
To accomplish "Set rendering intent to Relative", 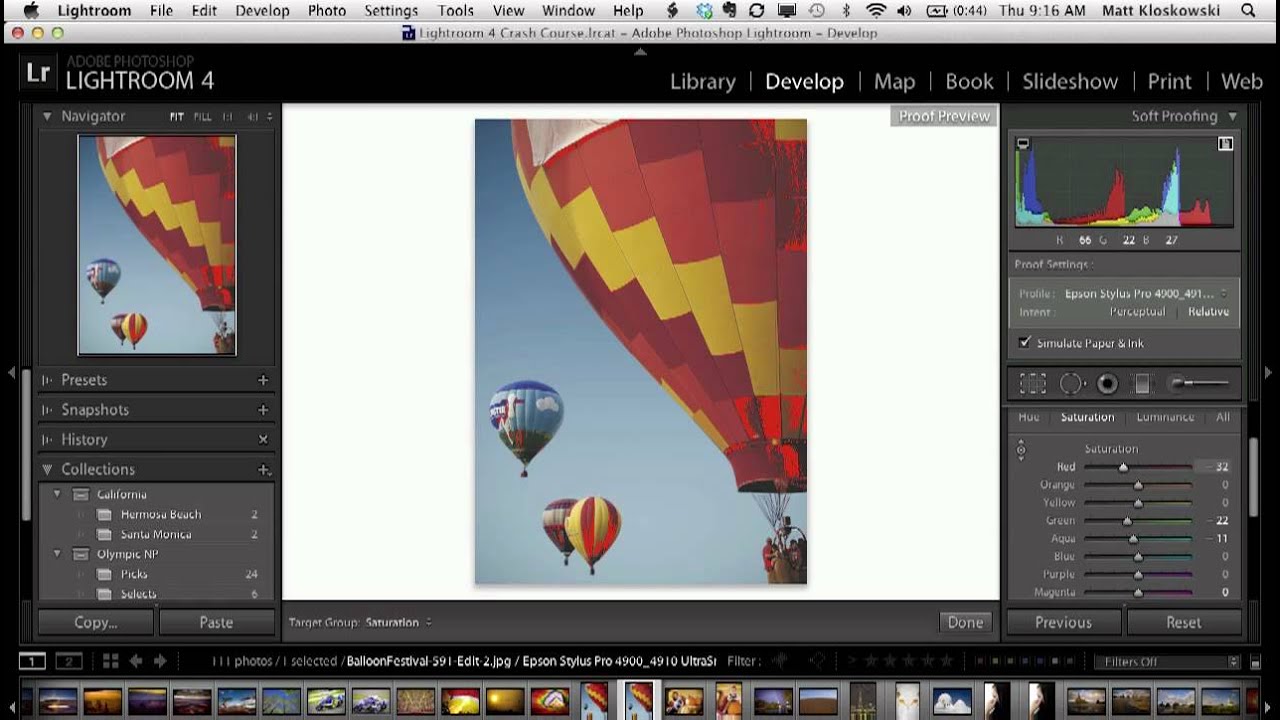I will point(1208,312).
